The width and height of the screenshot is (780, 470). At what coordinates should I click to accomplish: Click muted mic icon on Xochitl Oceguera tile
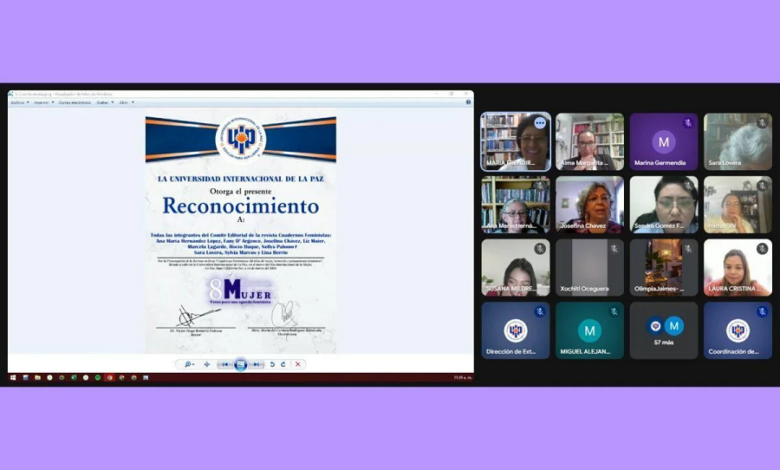(614, 249)
